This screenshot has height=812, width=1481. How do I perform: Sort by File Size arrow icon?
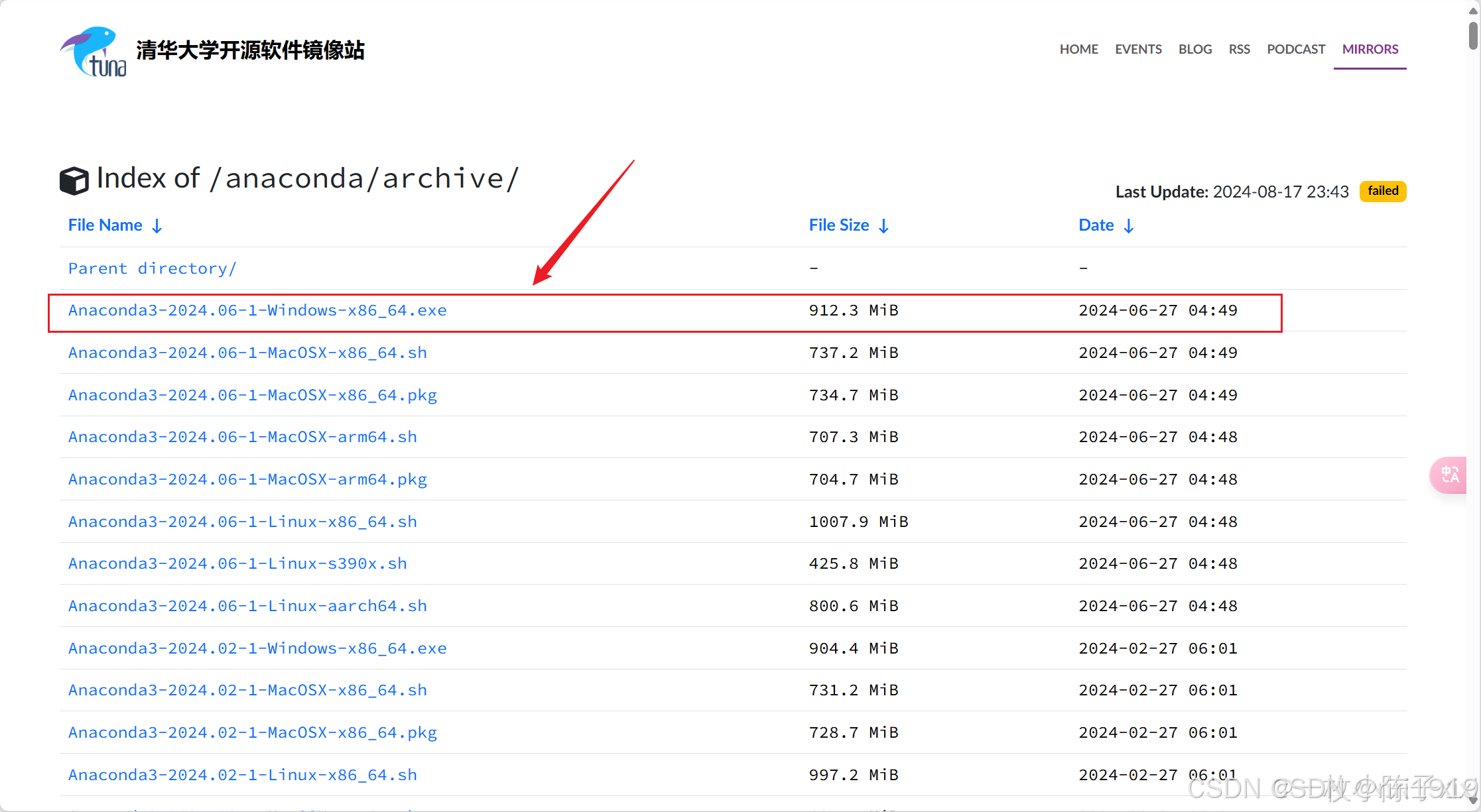pyautogui.click(x=883, y=226)
